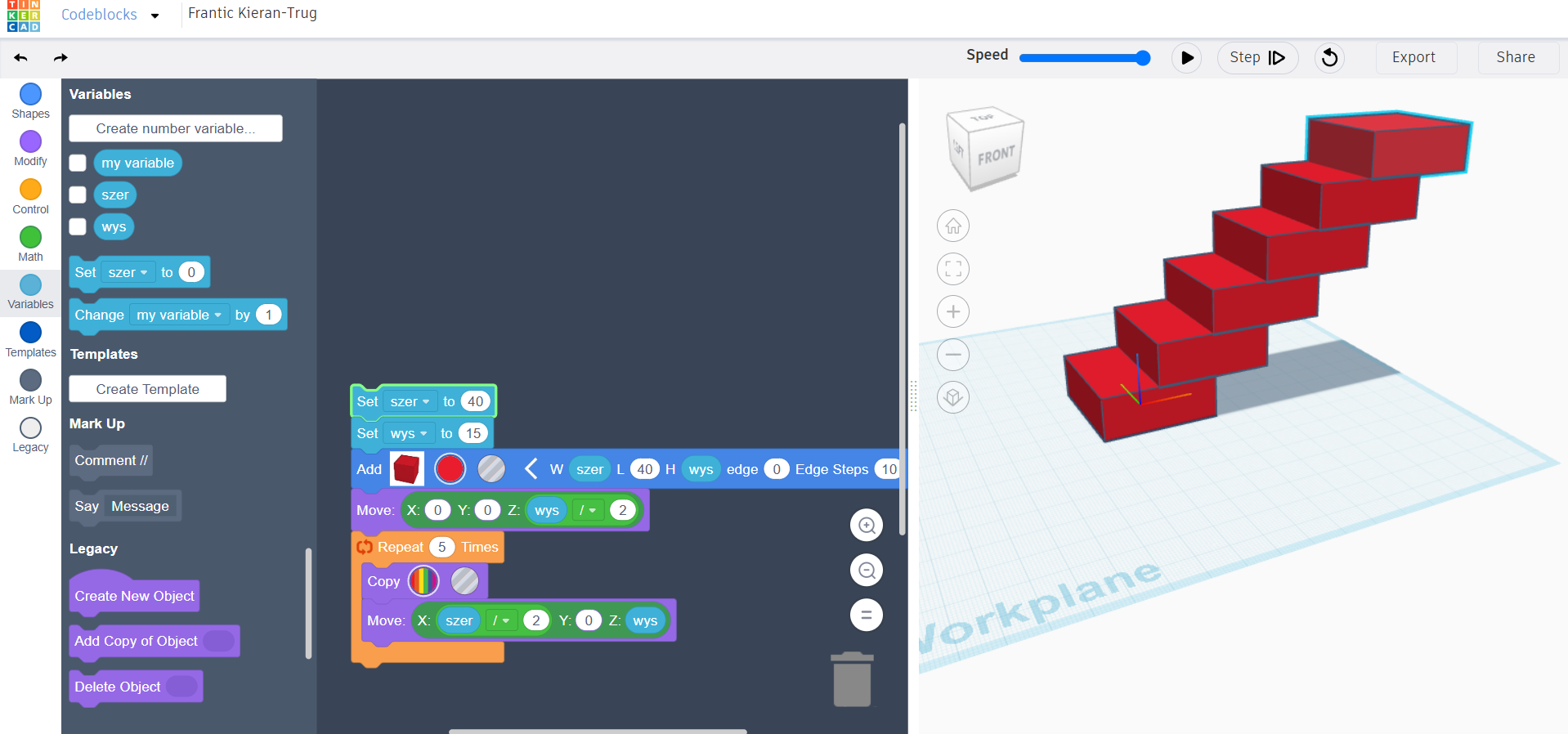The height and width of the screenshot is (734, 1568).
Task: Click Create Template button
Action: (x=147, y=389)
